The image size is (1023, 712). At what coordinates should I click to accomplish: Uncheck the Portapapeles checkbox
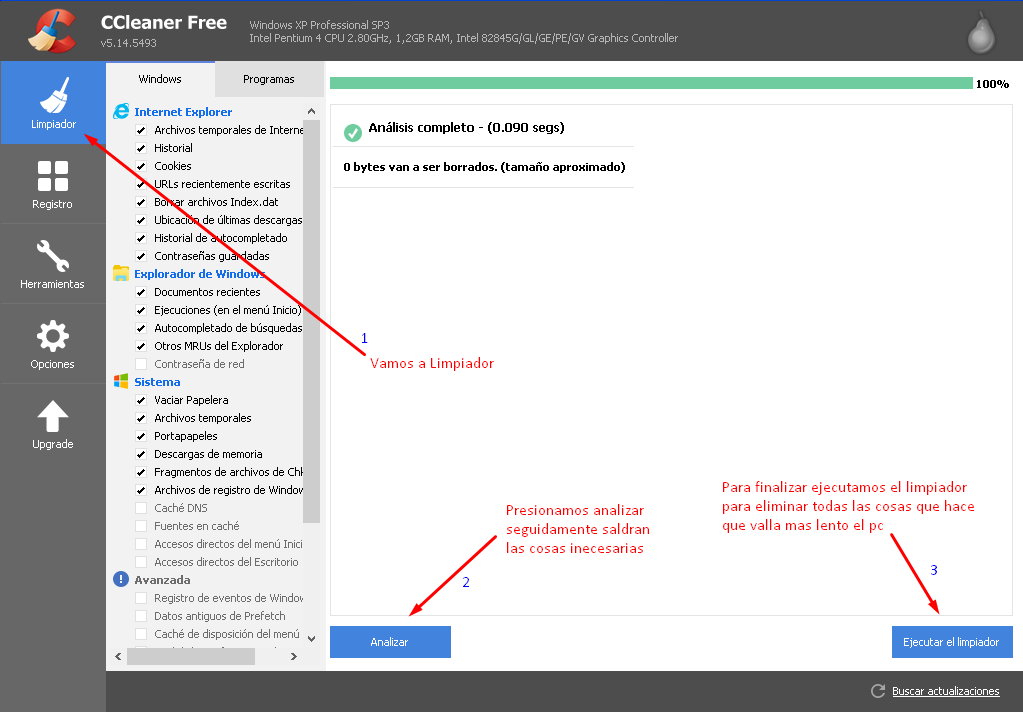coord(141,436)
